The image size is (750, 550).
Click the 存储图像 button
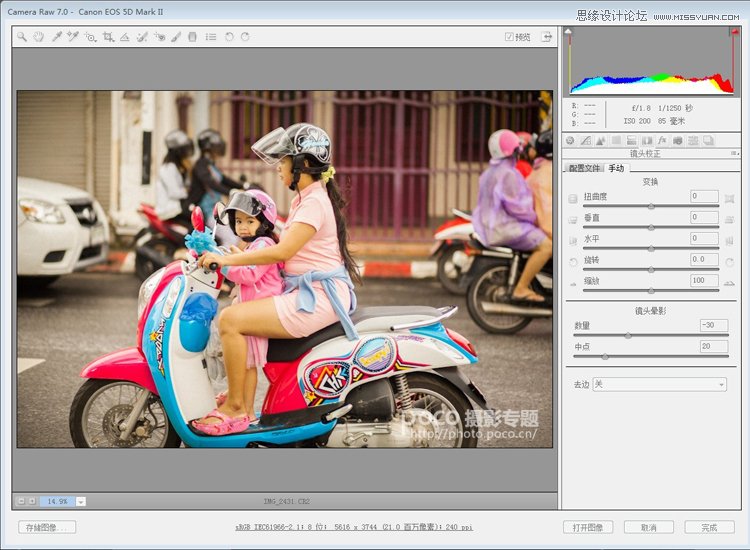pyautogui.click(x=47, y=527)
